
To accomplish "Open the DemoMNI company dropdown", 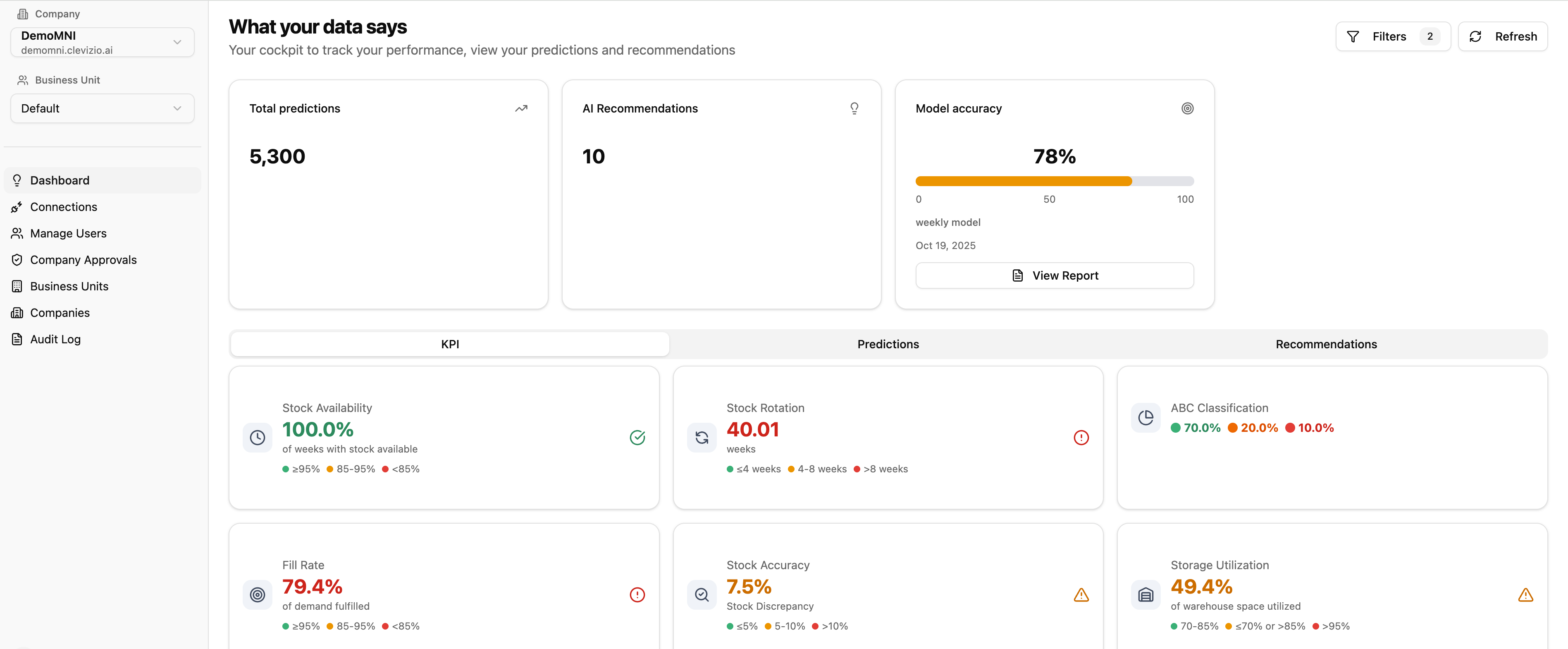I will (102, 42).
